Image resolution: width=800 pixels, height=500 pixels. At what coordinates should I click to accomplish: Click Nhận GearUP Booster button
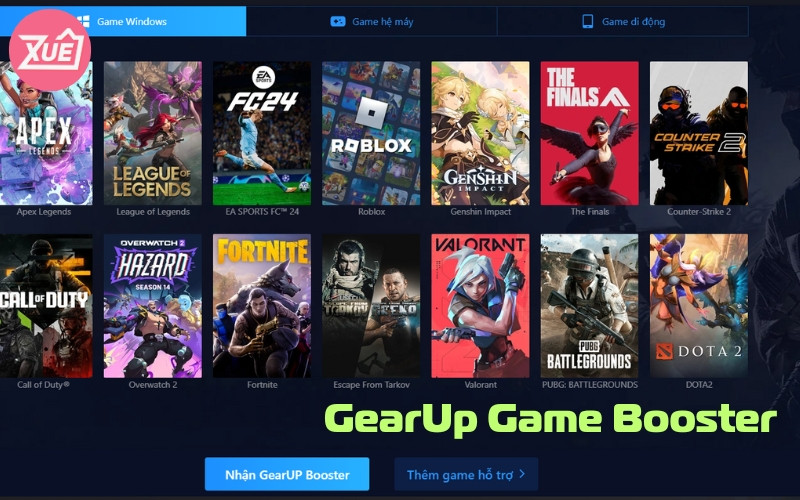click(x=287, y=474)
